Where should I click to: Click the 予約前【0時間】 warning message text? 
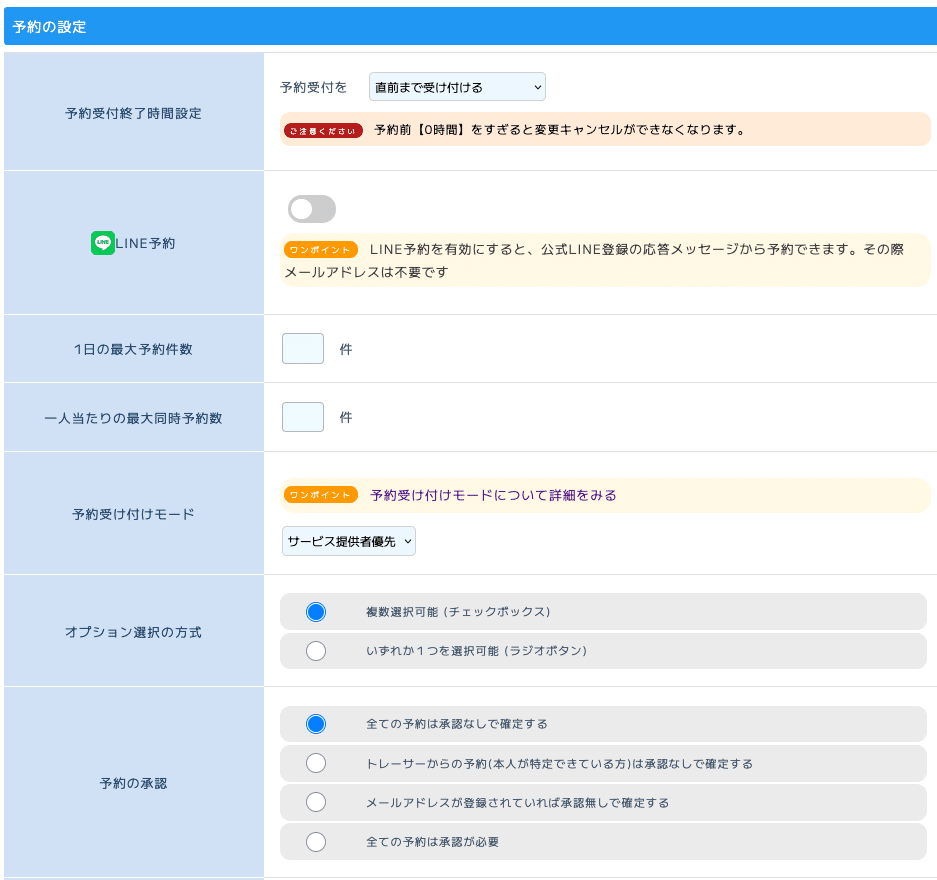[560, 130]
